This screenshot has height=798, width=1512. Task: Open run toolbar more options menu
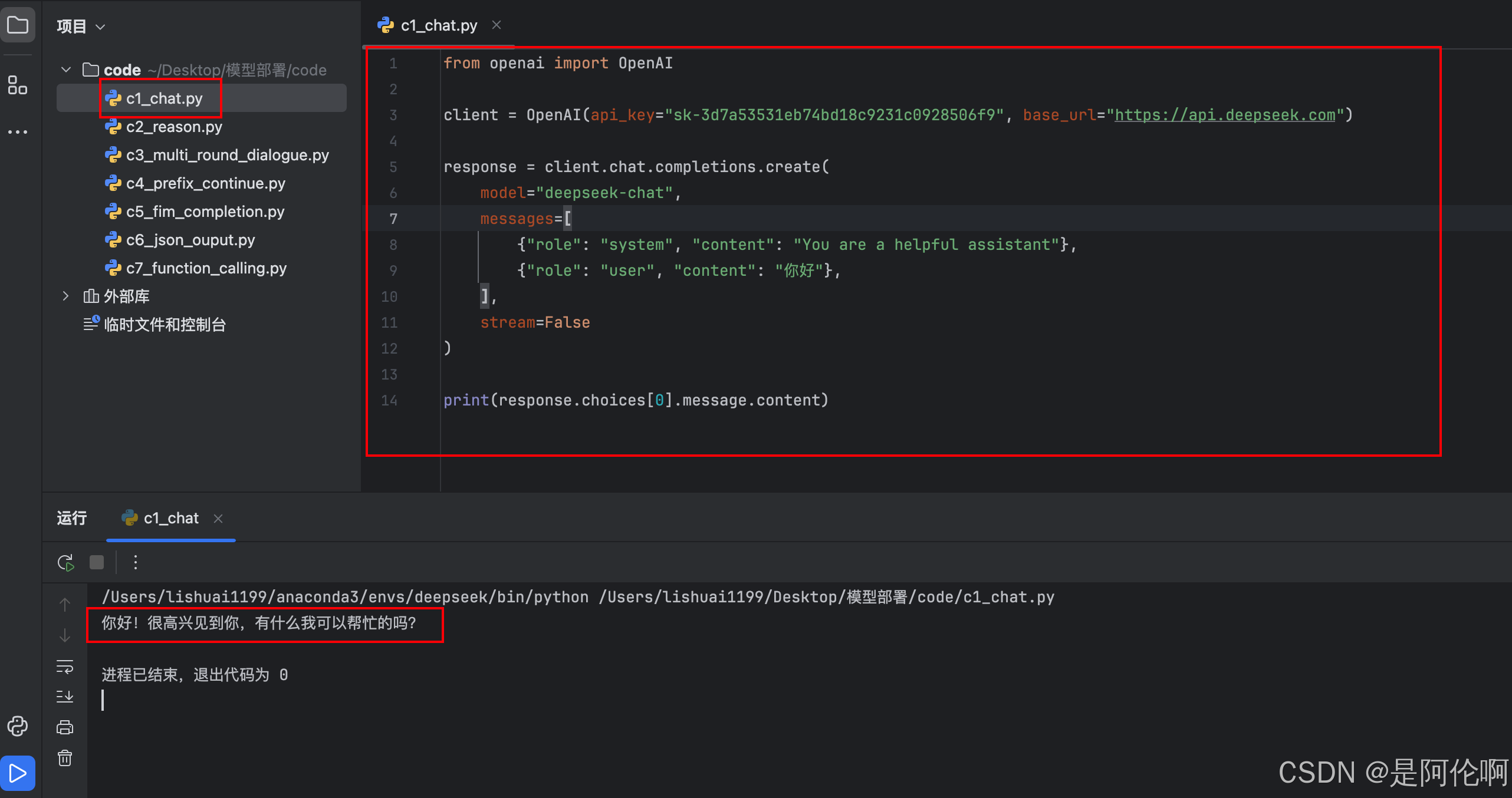(x=136, y=563)
